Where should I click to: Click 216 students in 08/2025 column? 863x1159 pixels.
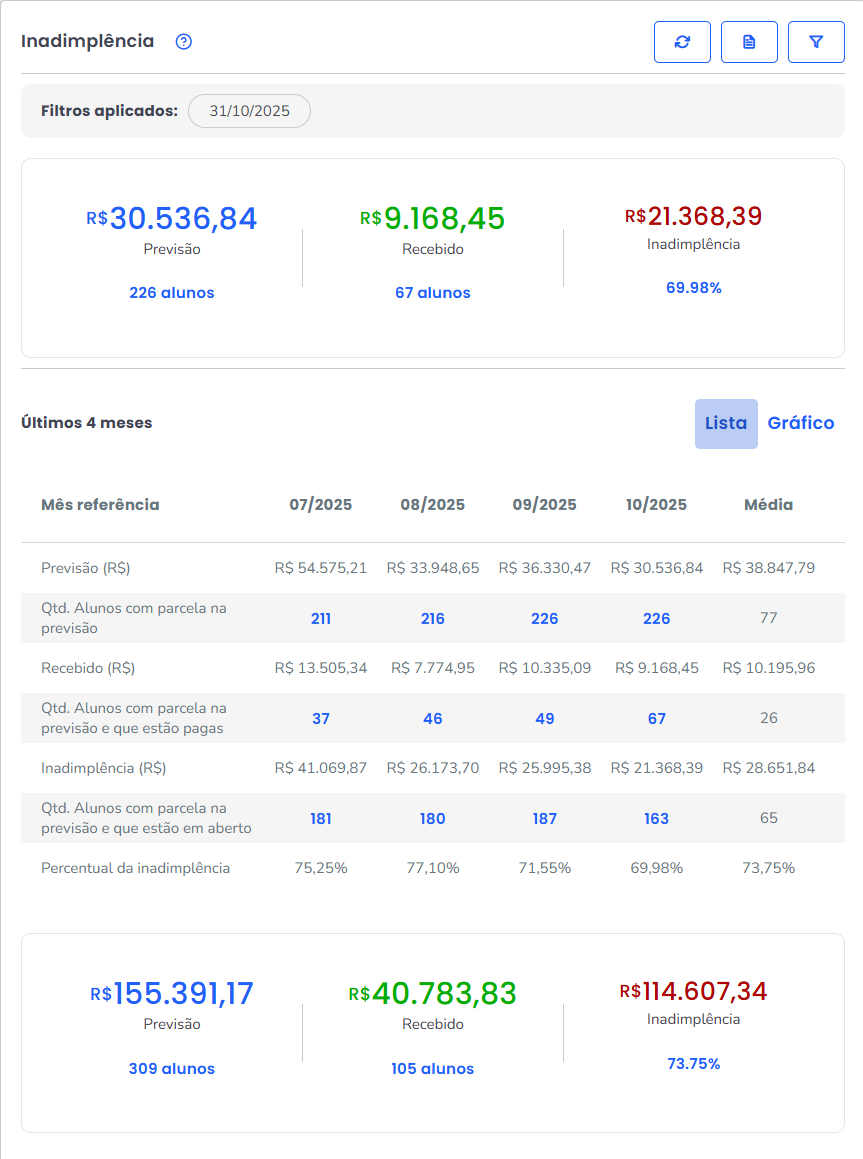point(433,619)
